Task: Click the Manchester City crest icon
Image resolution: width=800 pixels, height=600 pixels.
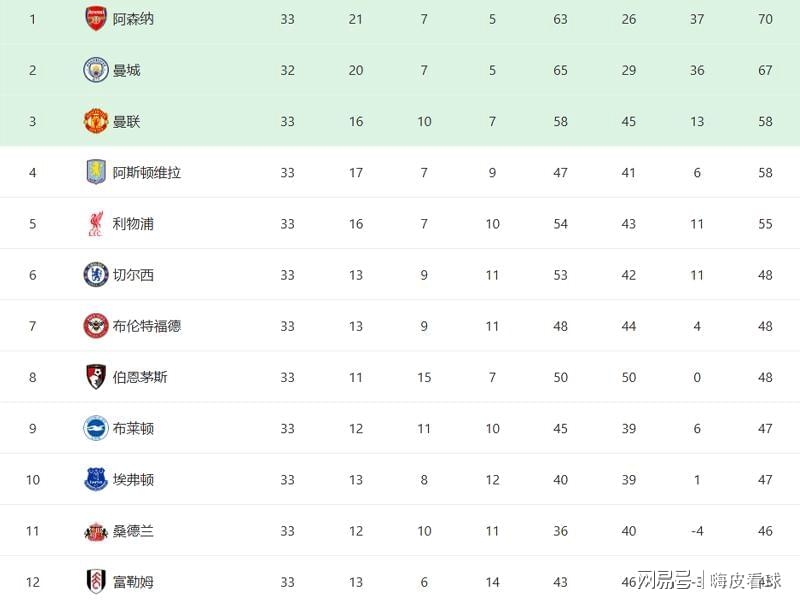Action: coord(95,70)
